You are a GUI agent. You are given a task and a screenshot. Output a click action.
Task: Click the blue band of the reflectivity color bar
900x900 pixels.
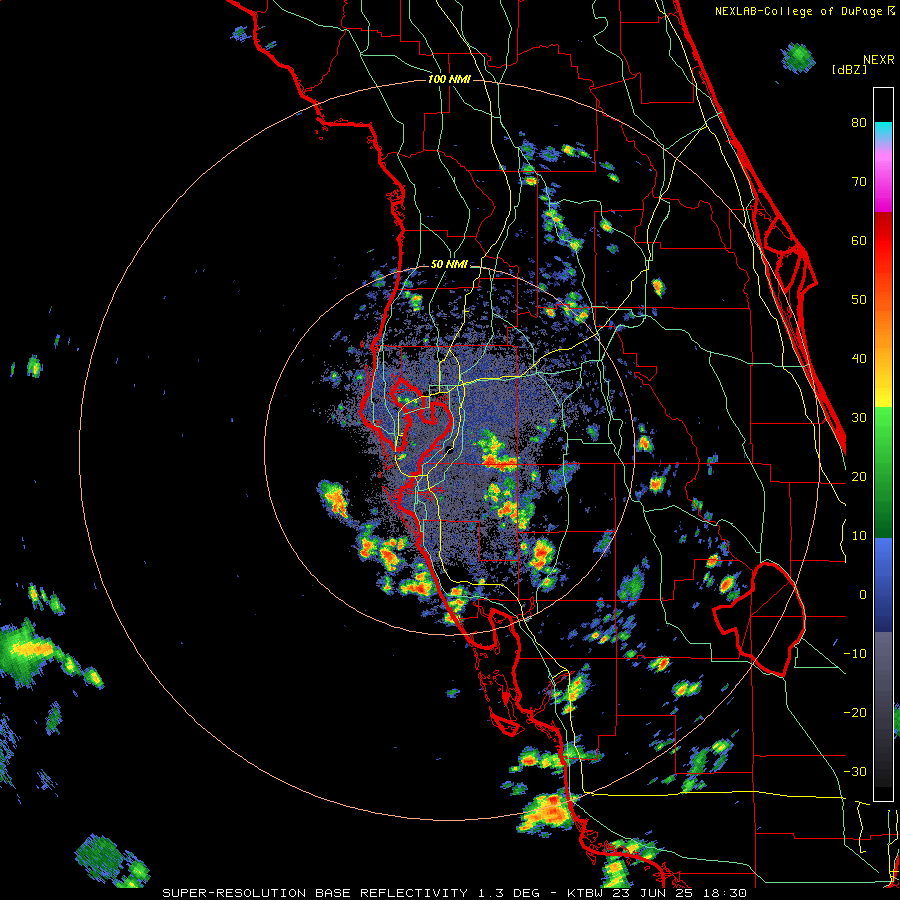(883, 585)
